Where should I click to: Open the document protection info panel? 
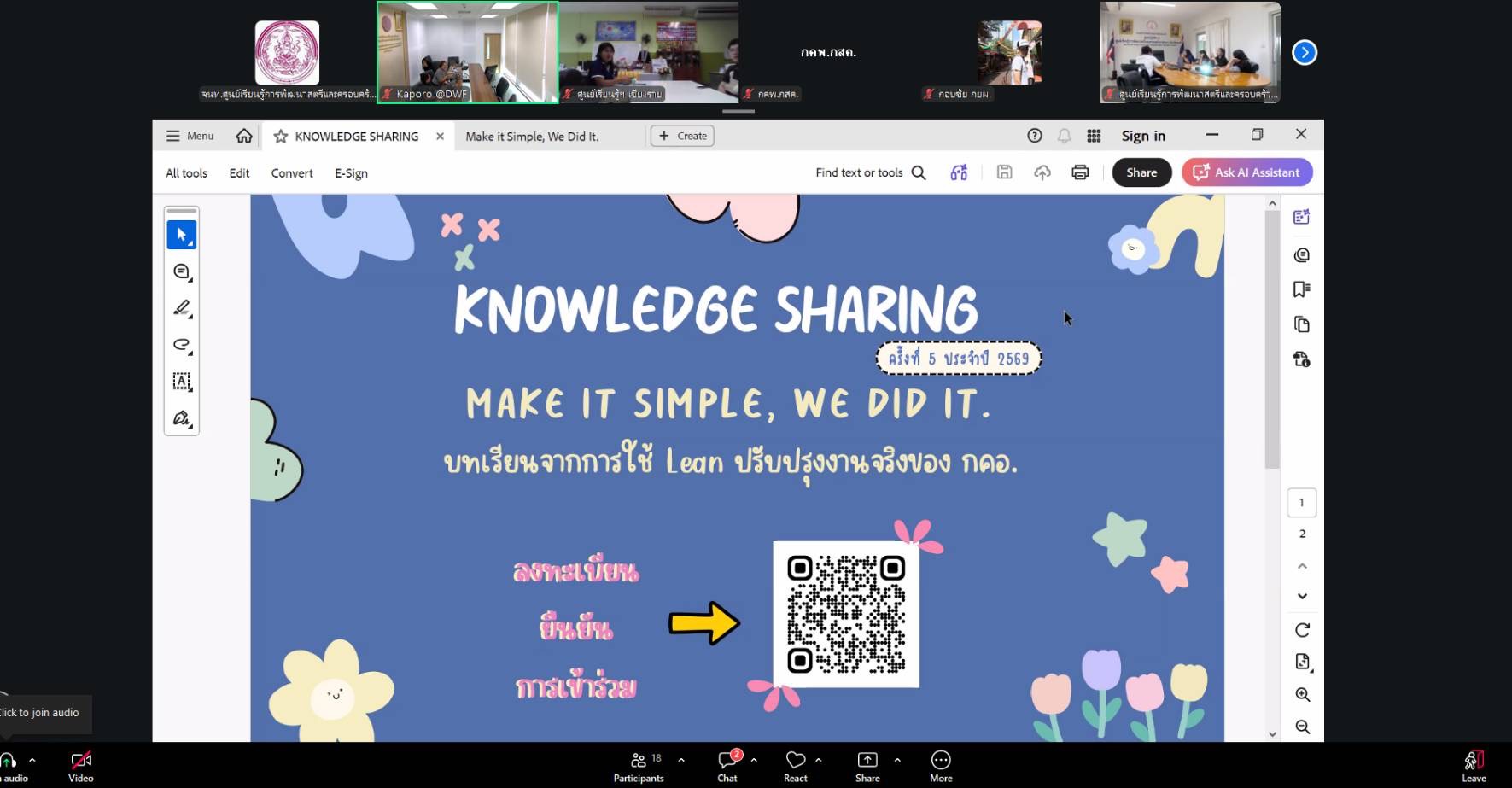[1302, 359]
